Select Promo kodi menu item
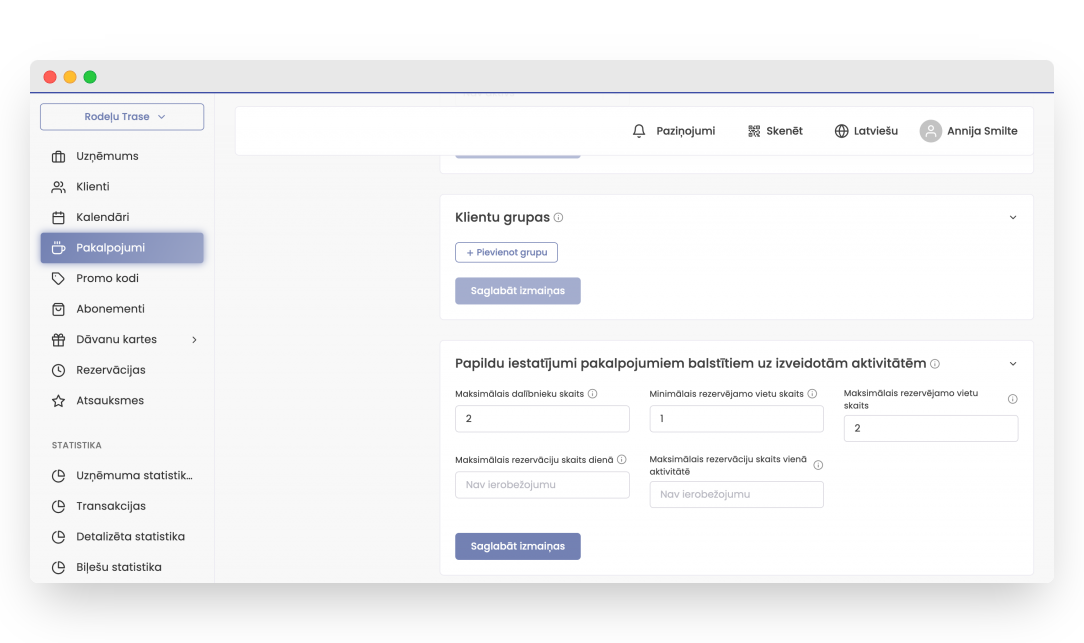The width and height of the screenshot is (1084, 643). tap(107, 278)
